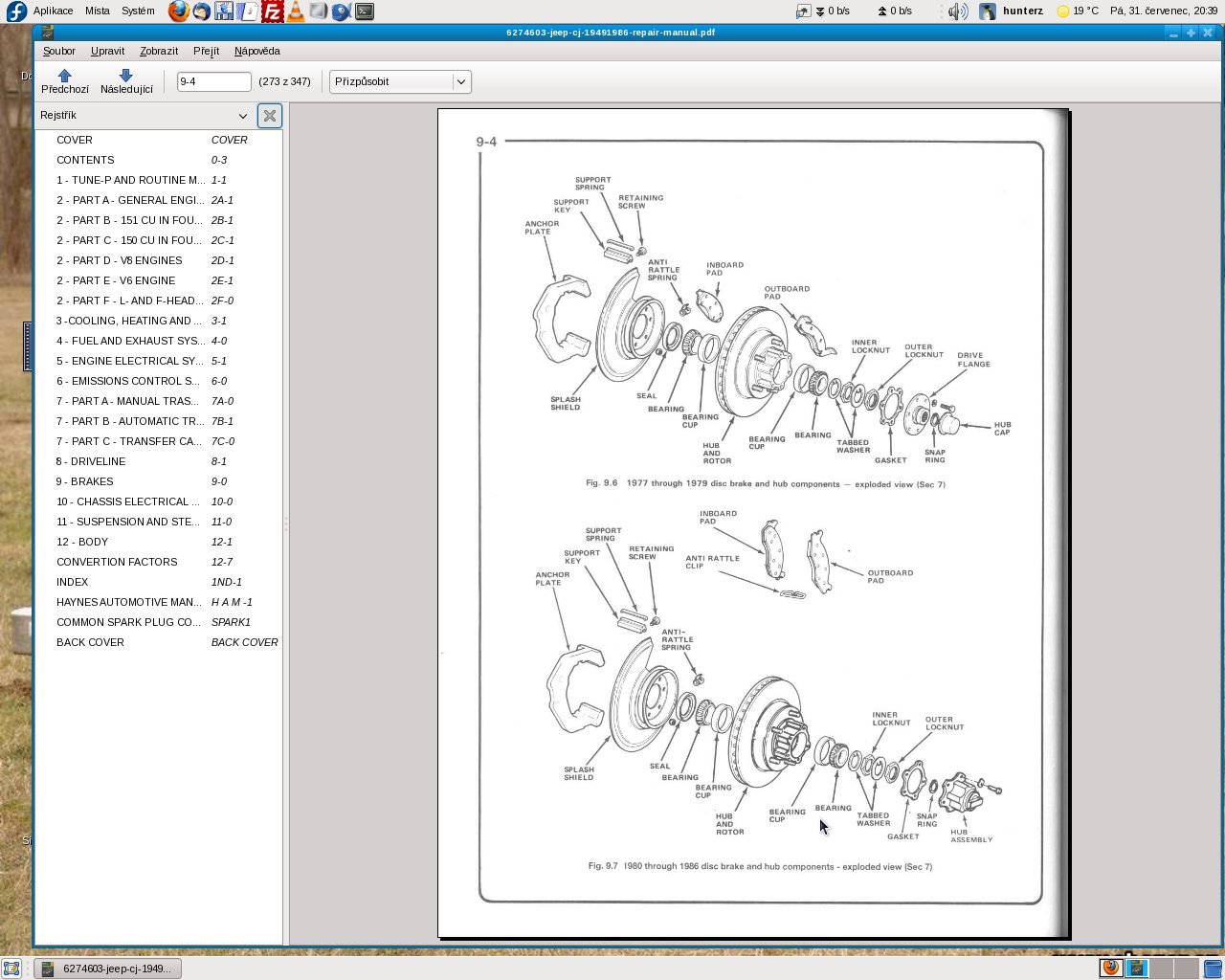The height and width of the screenshot is (980, 1225).
Task: Open the Přizpůsobit zoom dropdown arrow
Action: (461, 82)
